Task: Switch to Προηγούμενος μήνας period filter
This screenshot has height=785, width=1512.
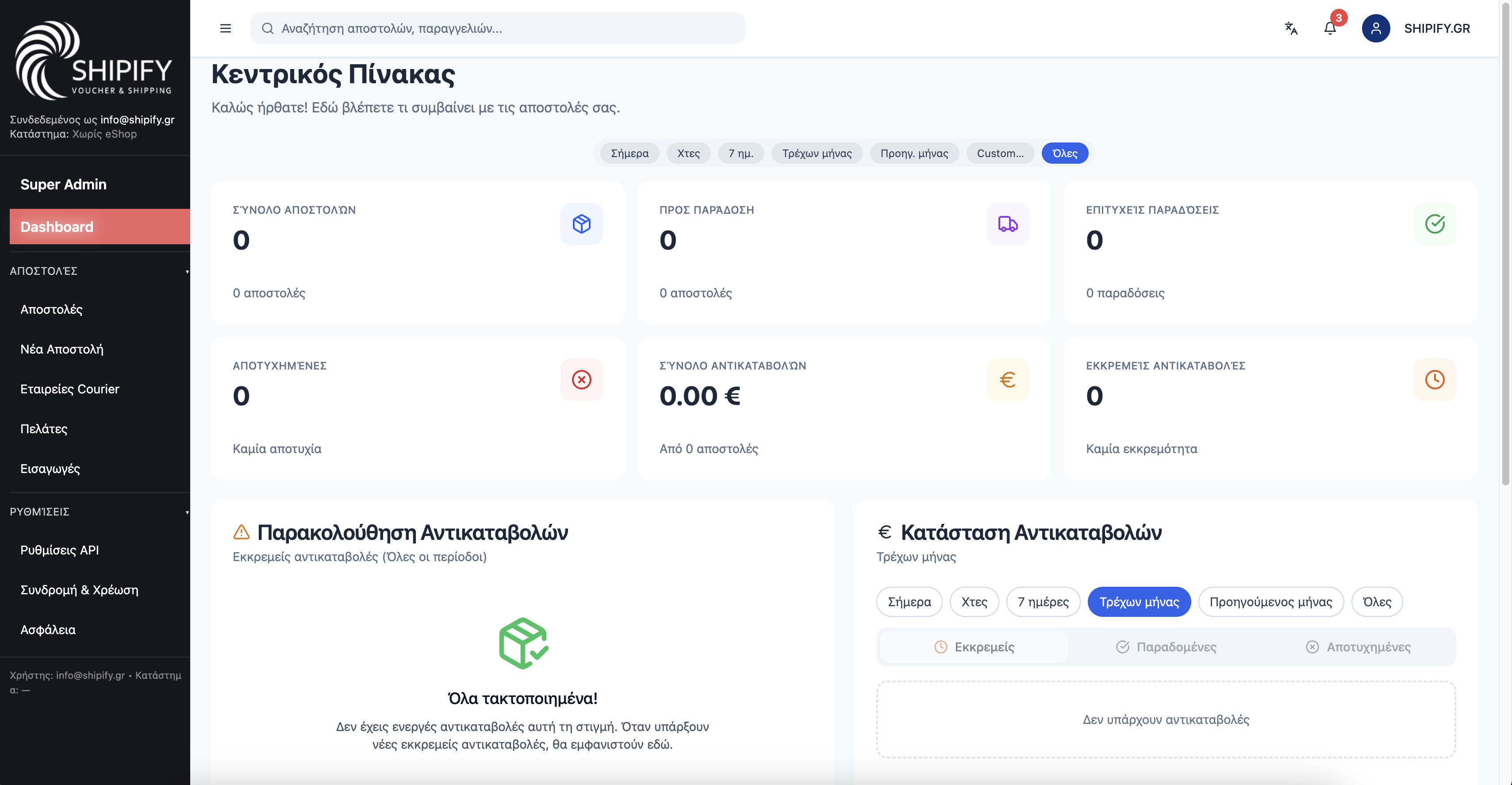Action: coord(1271,602)
